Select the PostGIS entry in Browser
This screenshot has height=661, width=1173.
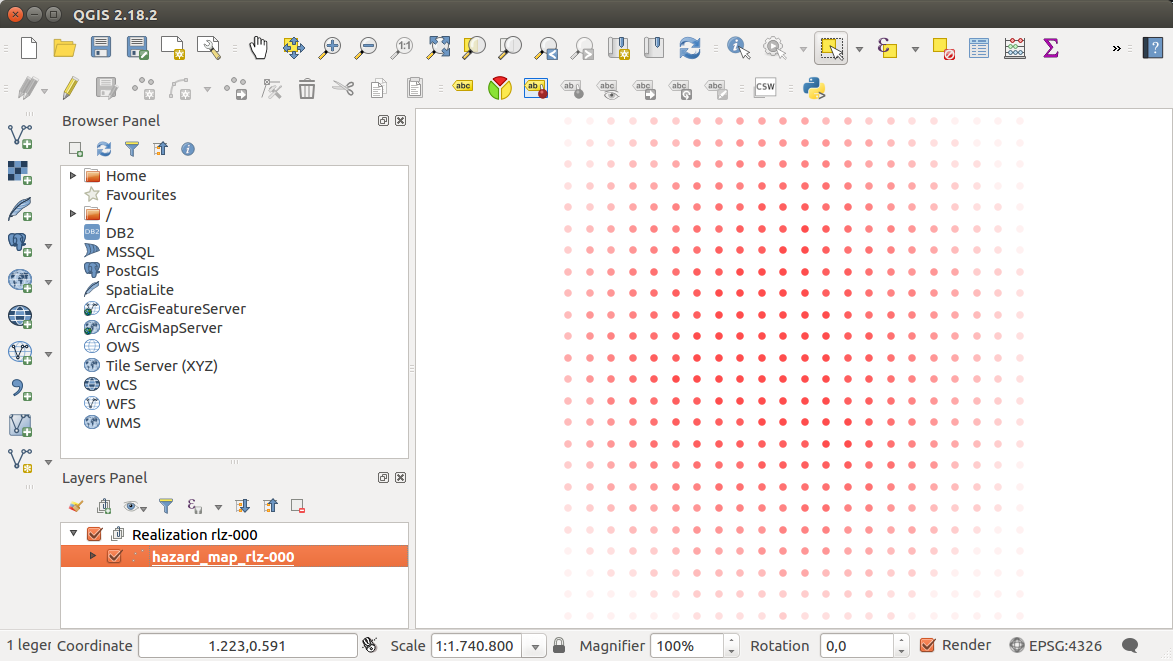tap(132, 271)
